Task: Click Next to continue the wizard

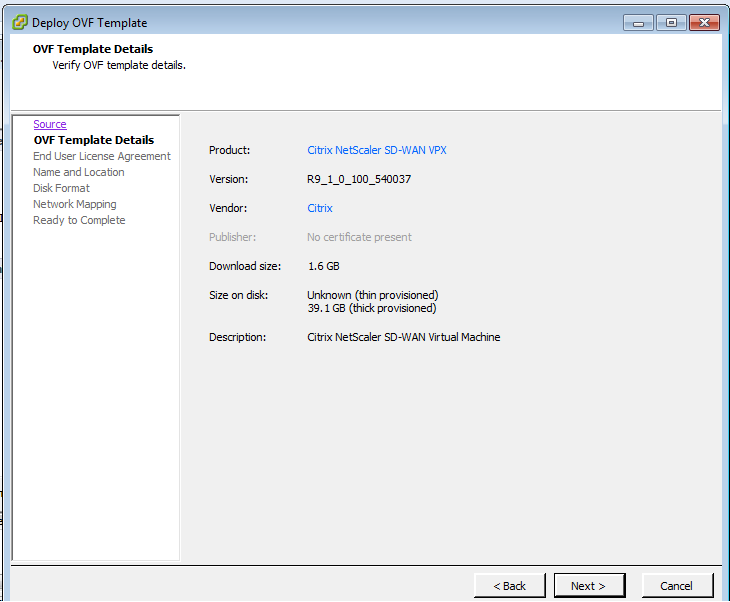Action: point(589,586)
